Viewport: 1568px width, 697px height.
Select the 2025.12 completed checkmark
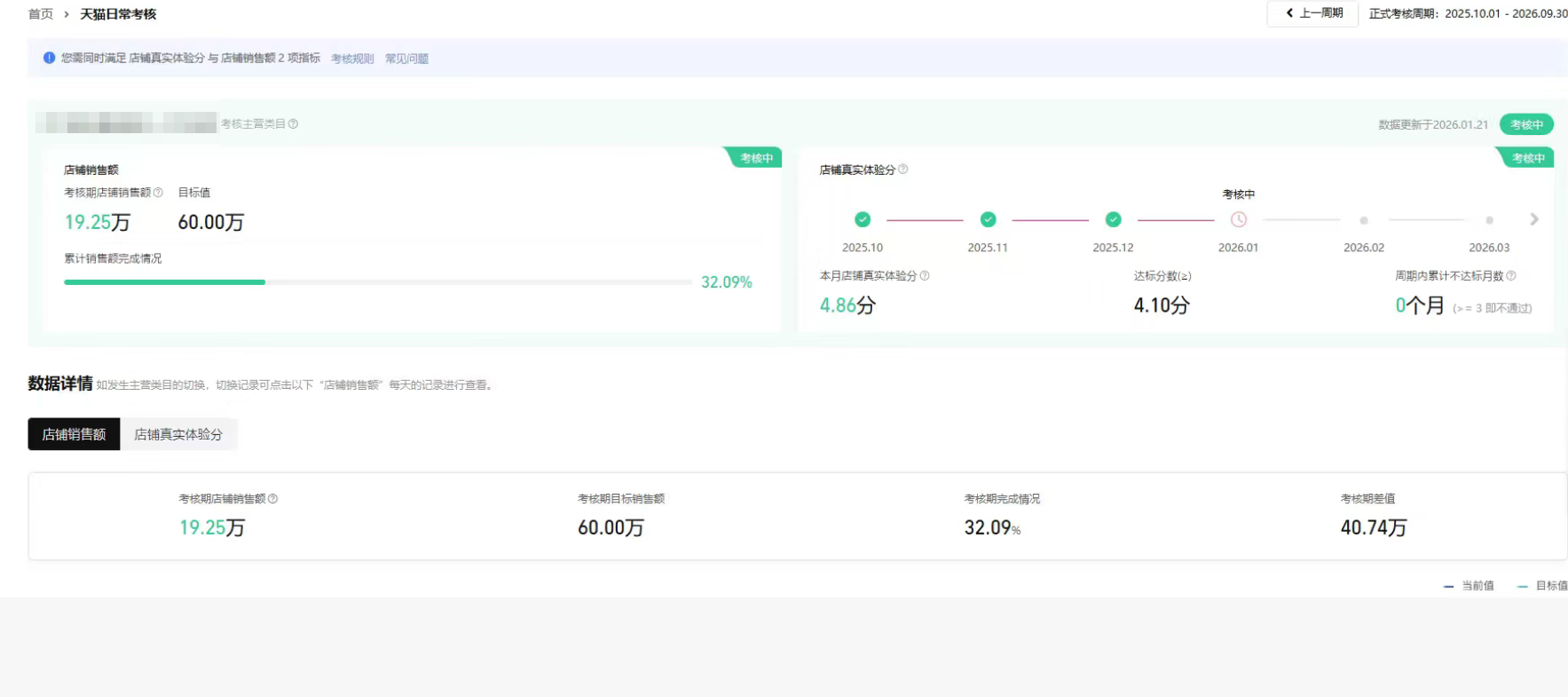point(1113,219)
